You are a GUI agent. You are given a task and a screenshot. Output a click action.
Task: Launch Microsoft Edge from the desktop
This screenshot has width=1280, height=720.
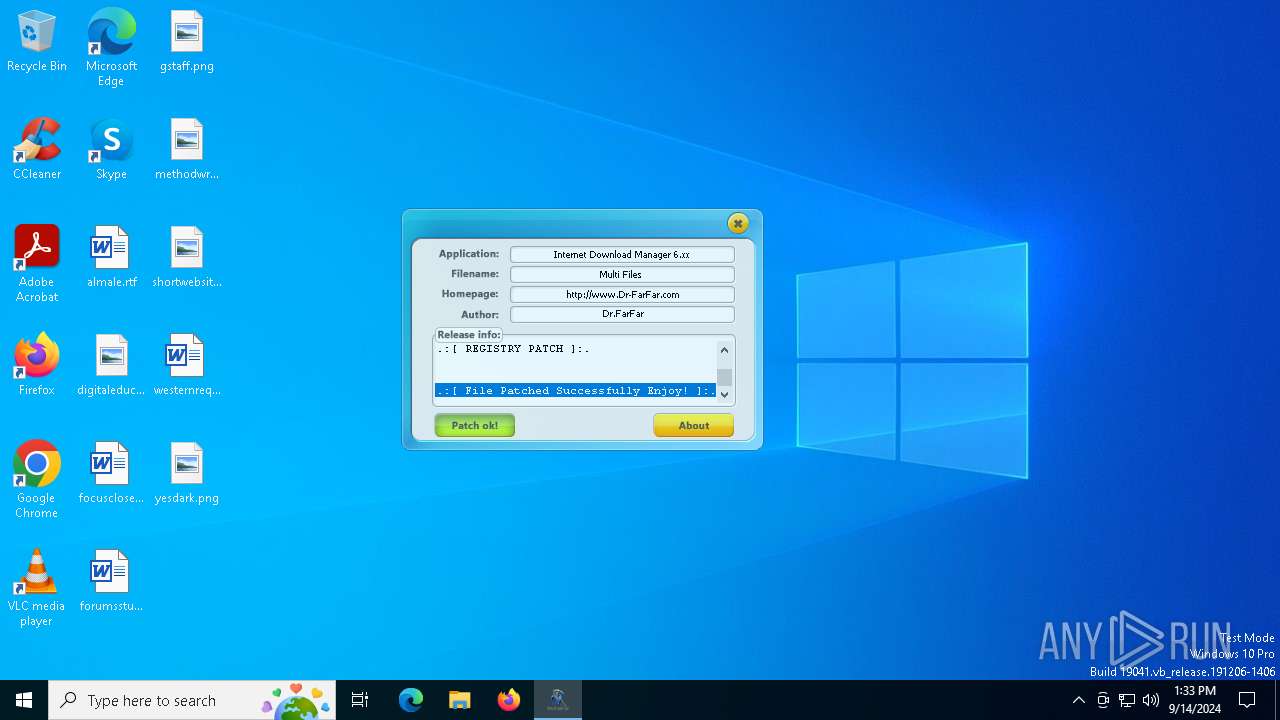pos(111,47)
